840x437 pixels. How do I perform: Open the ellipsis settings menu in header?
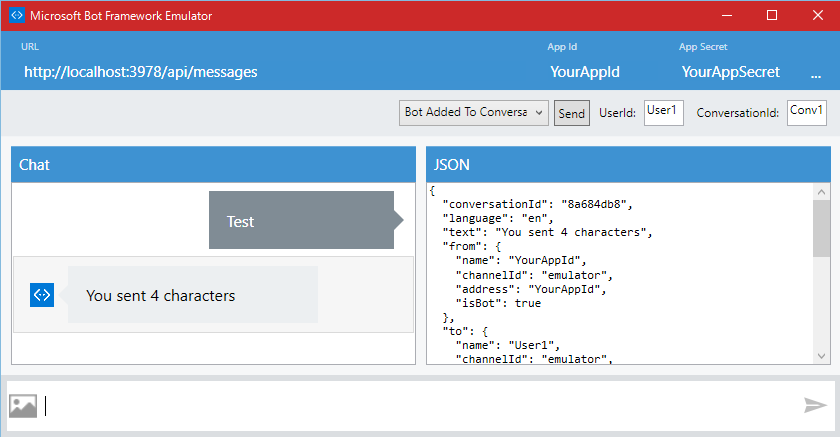tap(816, 77)
